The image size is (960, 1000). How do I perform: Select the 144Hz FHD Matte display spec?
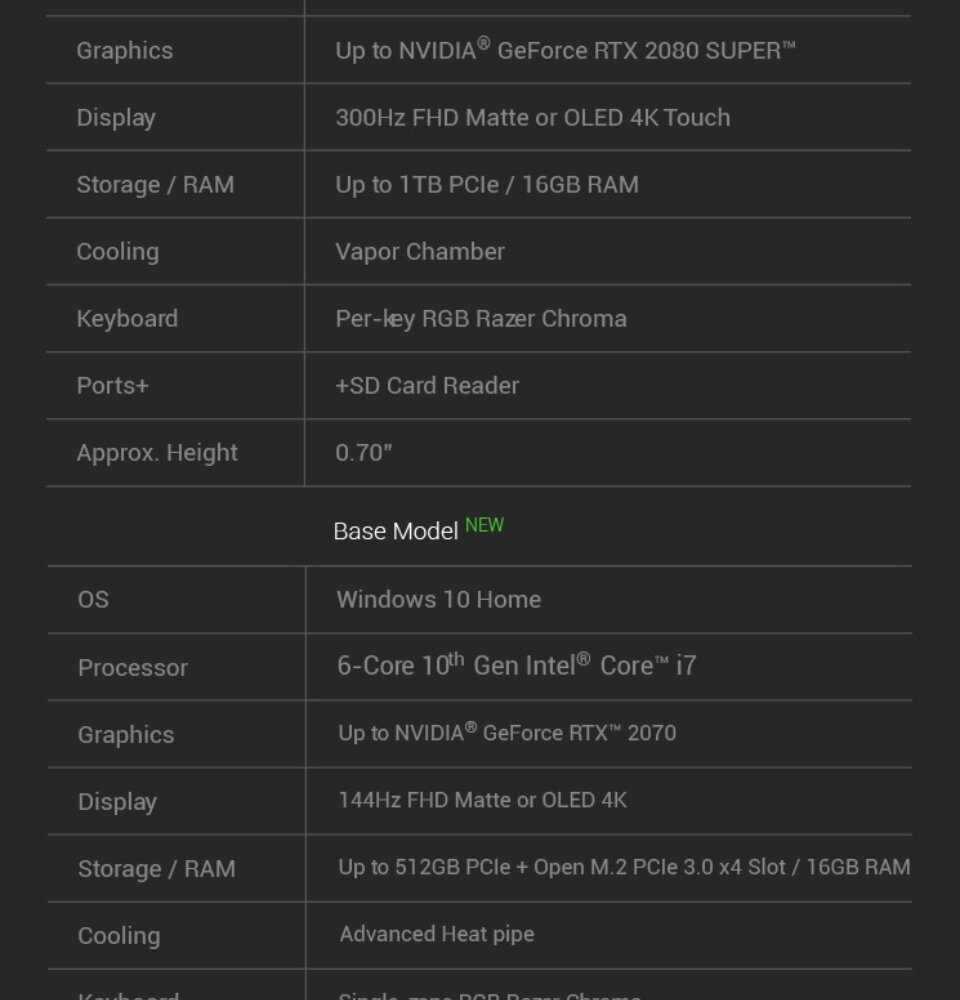[x=482, y=800]
